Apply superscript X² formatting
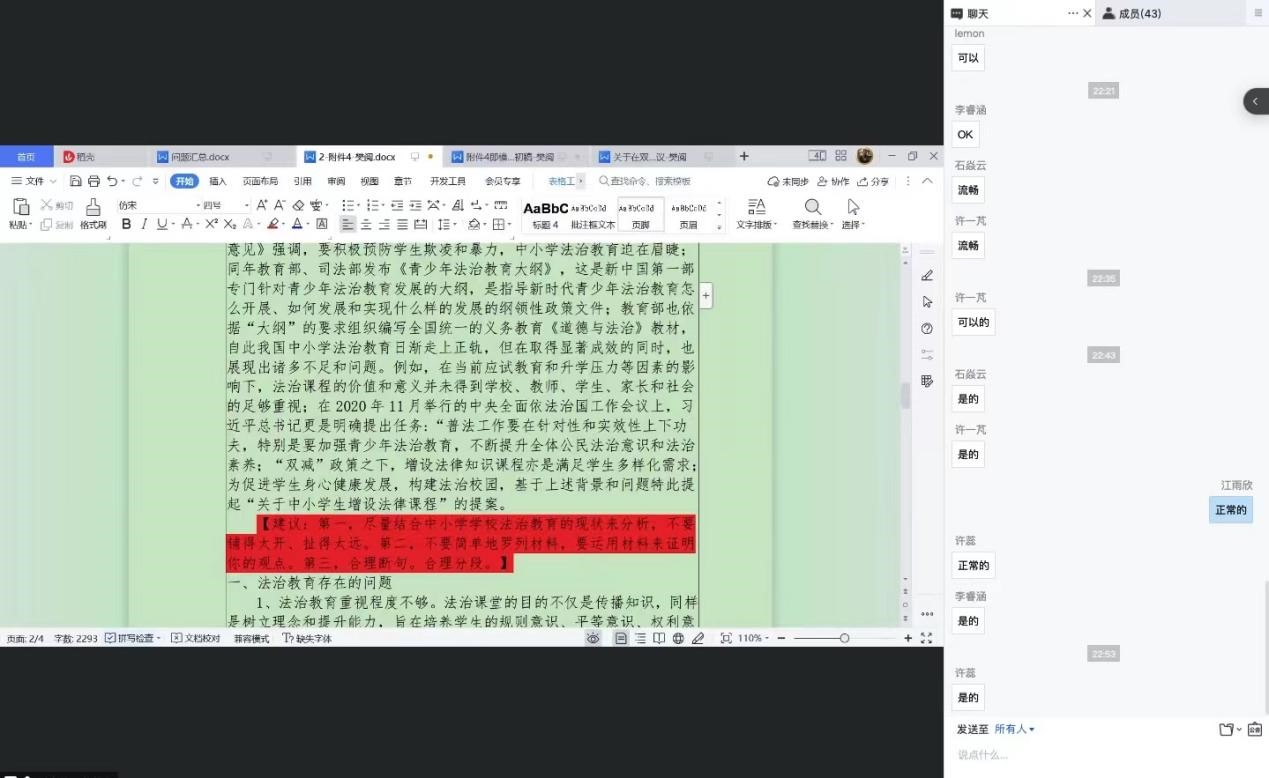 pos(212,224)
